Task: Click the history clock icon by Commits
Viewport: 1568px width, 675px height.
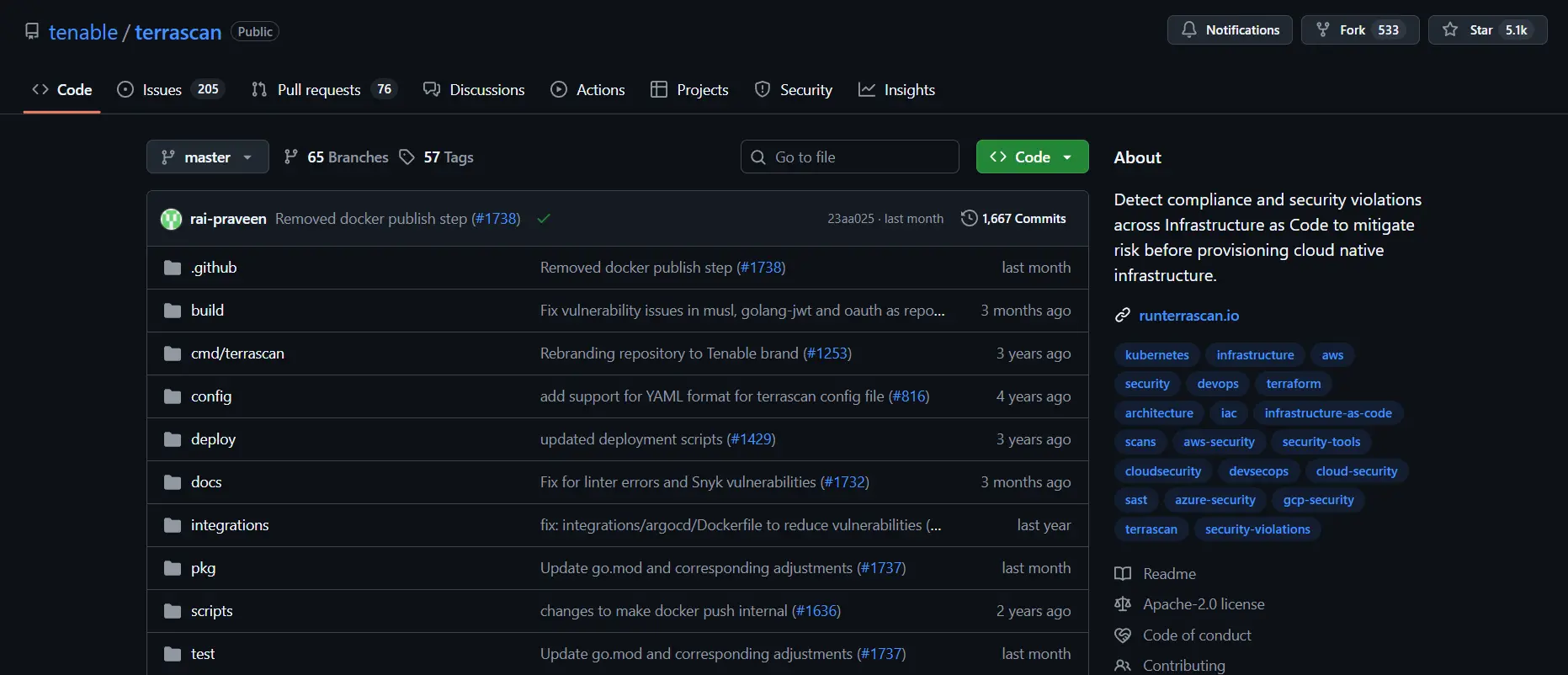Action: click(970, 219)
